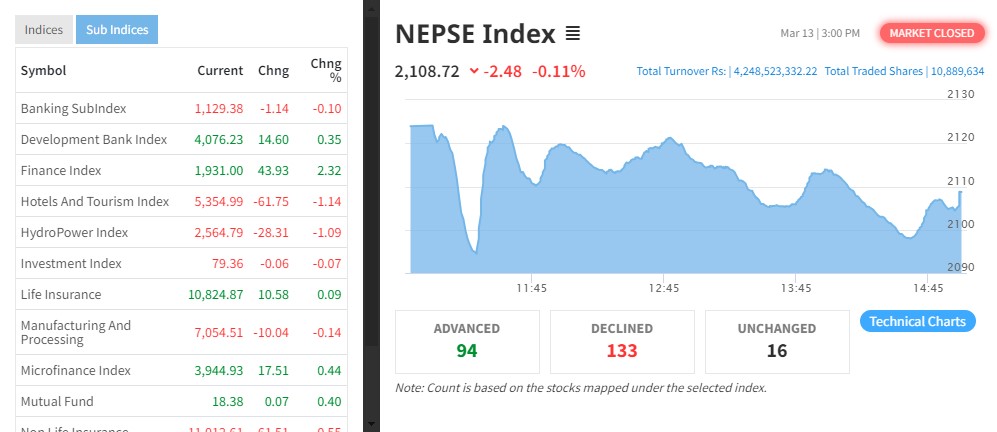Open HydroPower Index row
Image resolution: width=997 pixels, height=432 pixels.
[x=75, y=232]
